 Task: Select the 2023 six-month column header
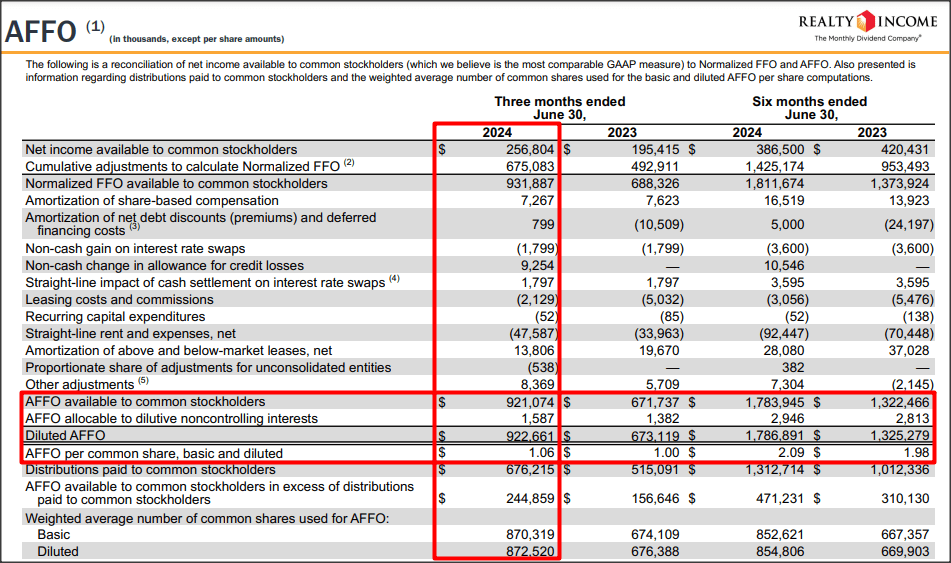tap(872, 132)
